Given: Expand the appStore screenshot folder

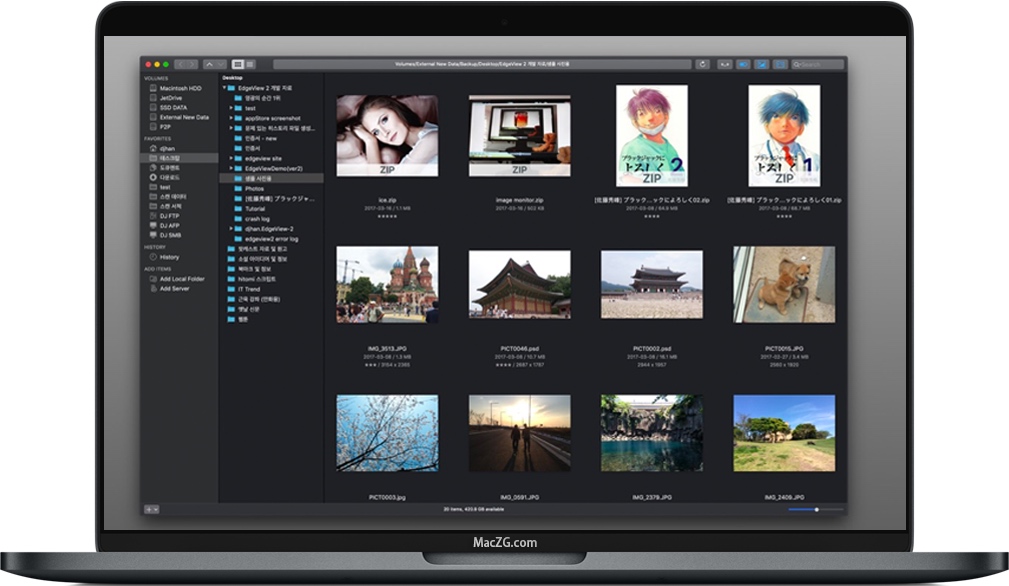Looking at the screenshot, I should point(231,118).
